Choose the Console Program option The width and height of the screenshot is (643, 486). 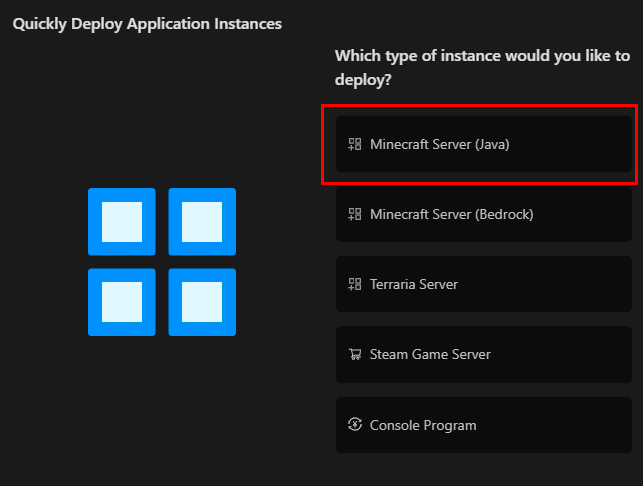coord(484,425)
